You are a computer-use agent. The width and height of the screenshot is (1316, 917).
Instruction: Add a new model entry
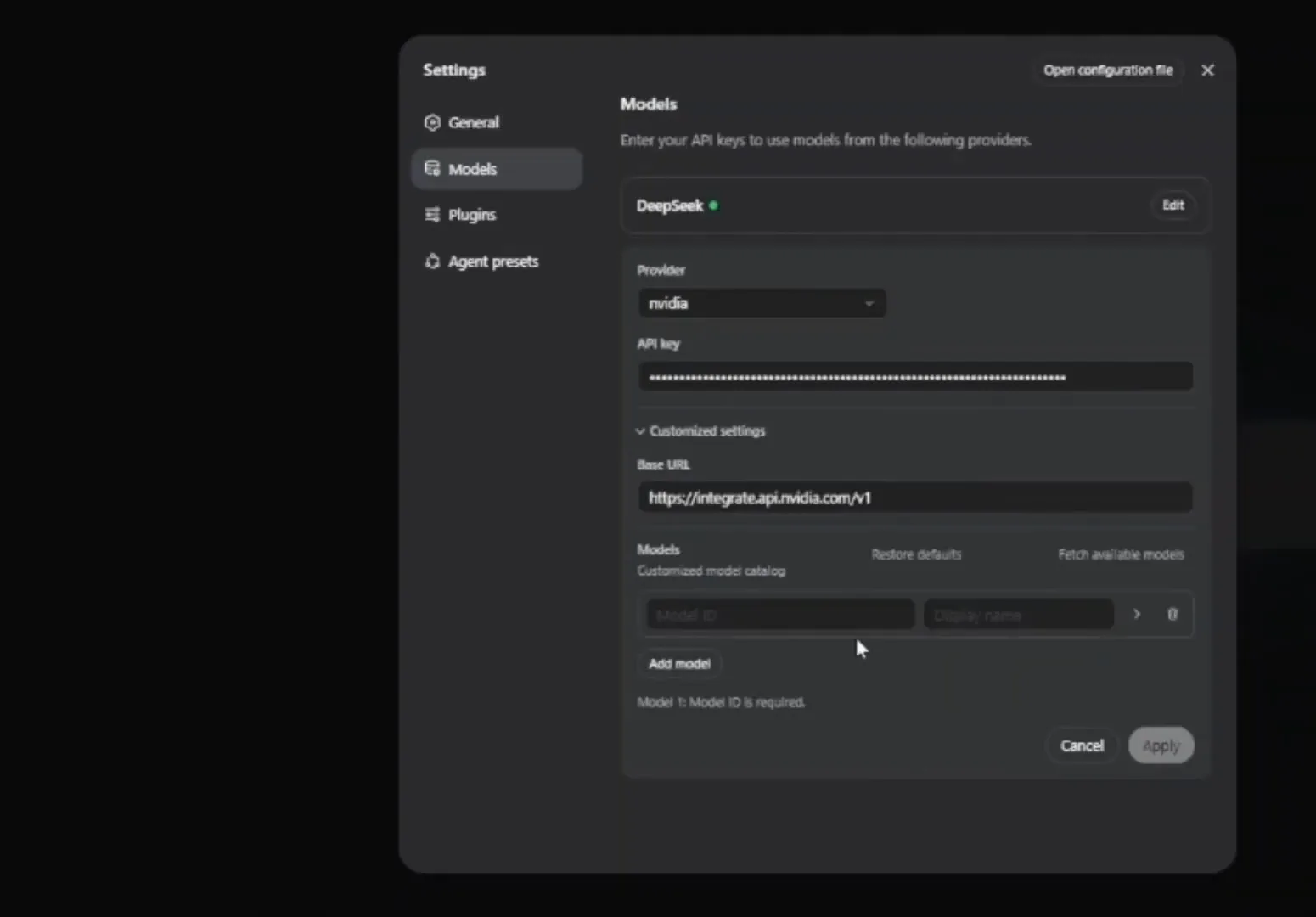pyautogui.click(x=679, y=664)
